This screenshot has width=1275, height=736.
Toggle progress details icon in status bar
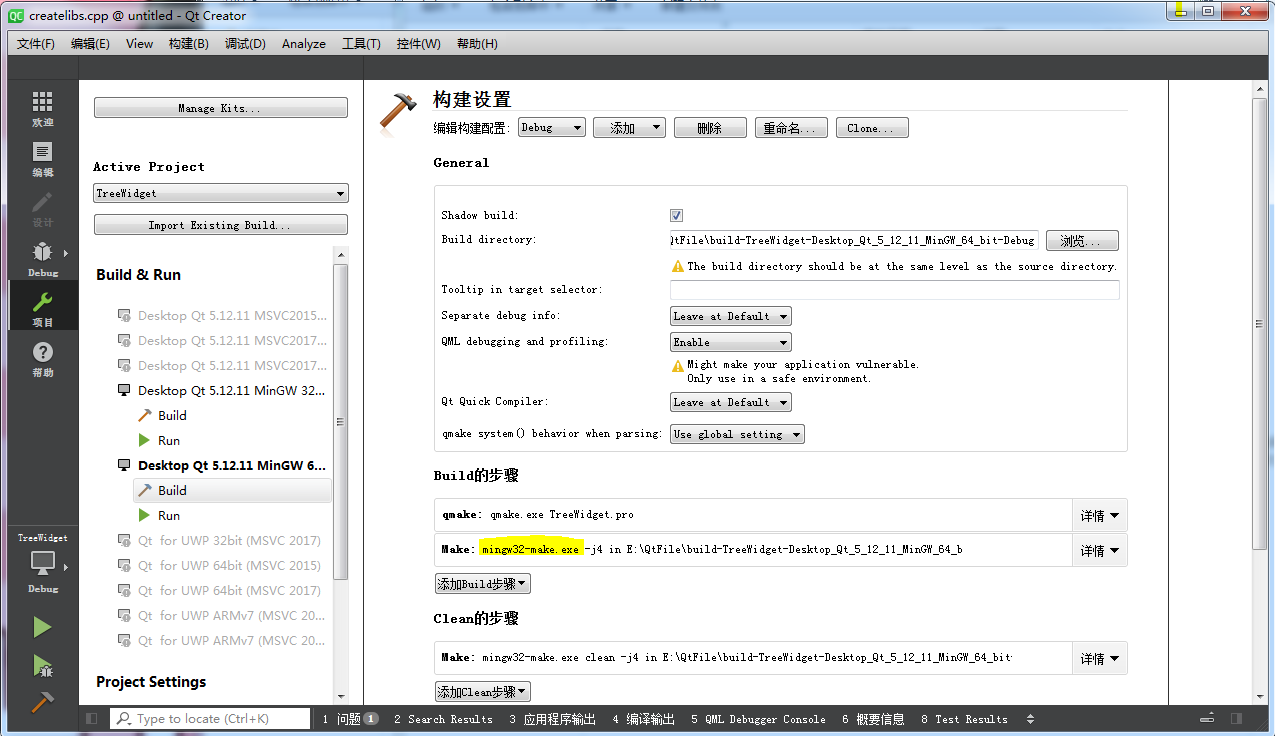[x=1208, y=719]
